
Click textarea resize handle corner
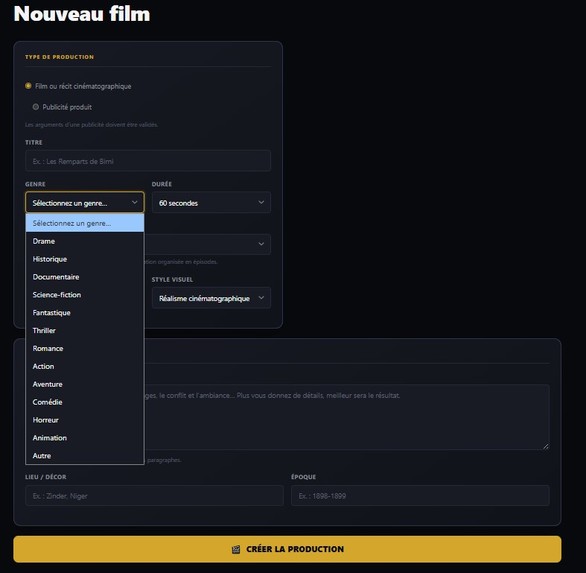(546, 446)
